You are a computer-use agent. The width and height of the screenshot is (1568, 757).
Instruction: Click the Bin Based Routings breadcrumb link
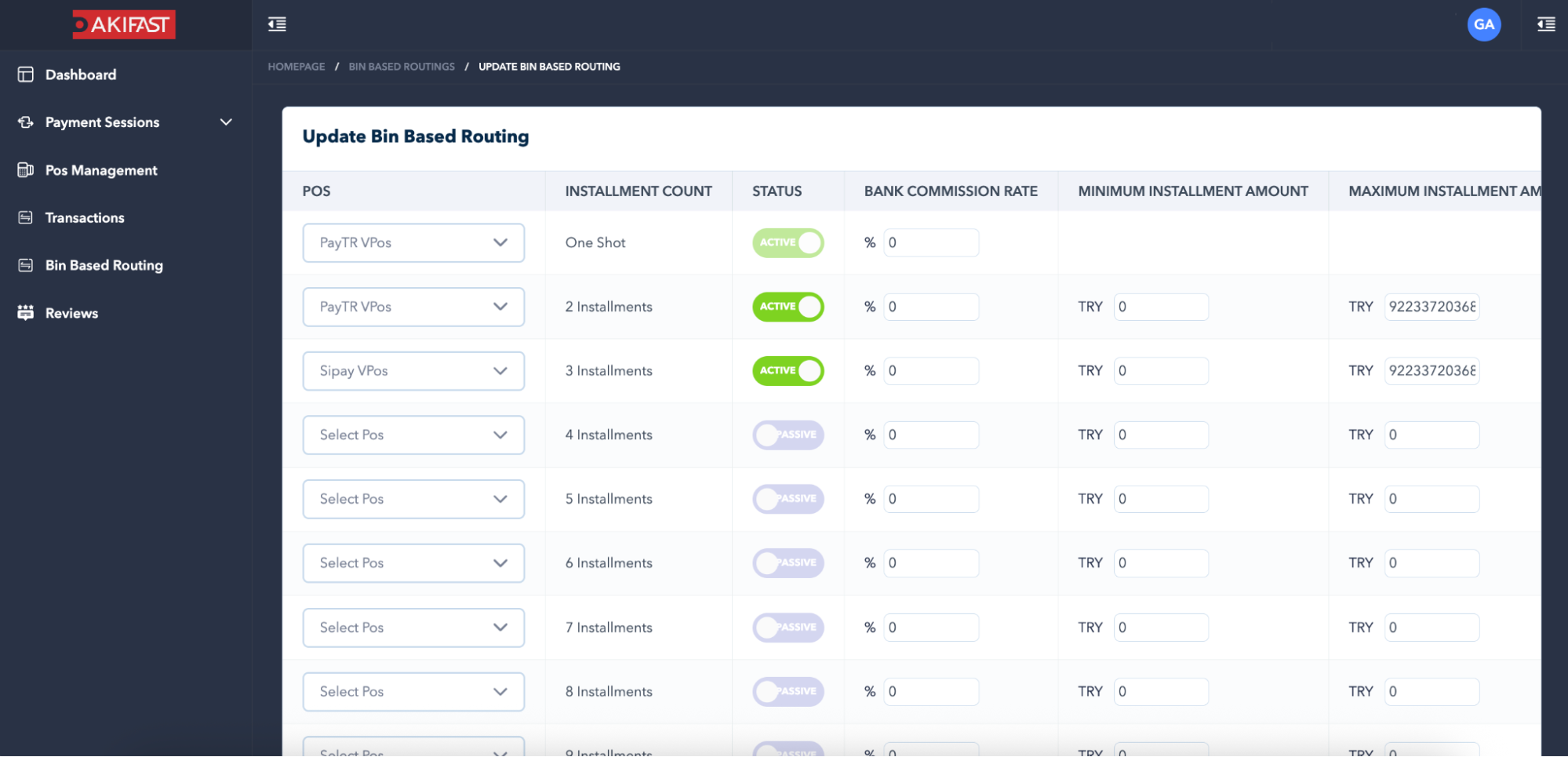pyautogui.click(x=402, y=67)
